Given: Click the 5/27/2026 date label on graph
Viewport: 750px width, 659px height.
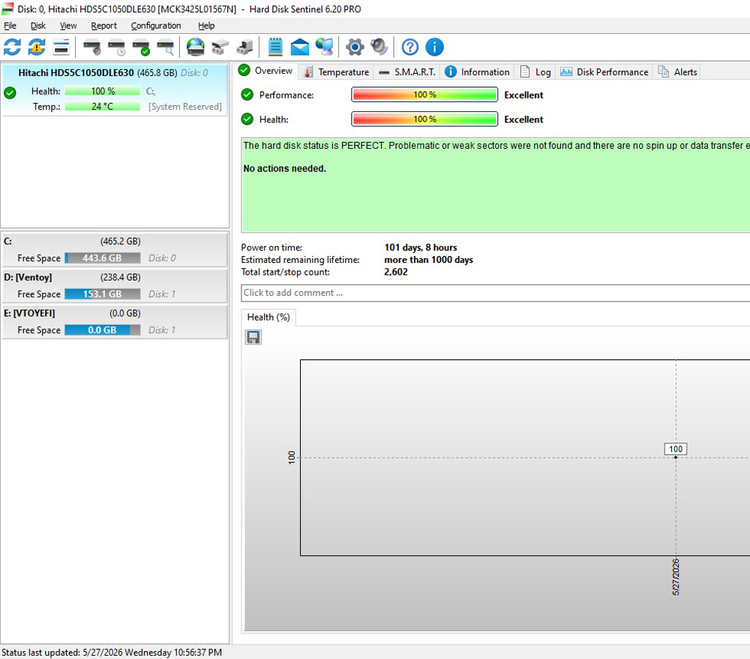Looking at the screenshot, I should pyautogui.click(x=676, y=577).
